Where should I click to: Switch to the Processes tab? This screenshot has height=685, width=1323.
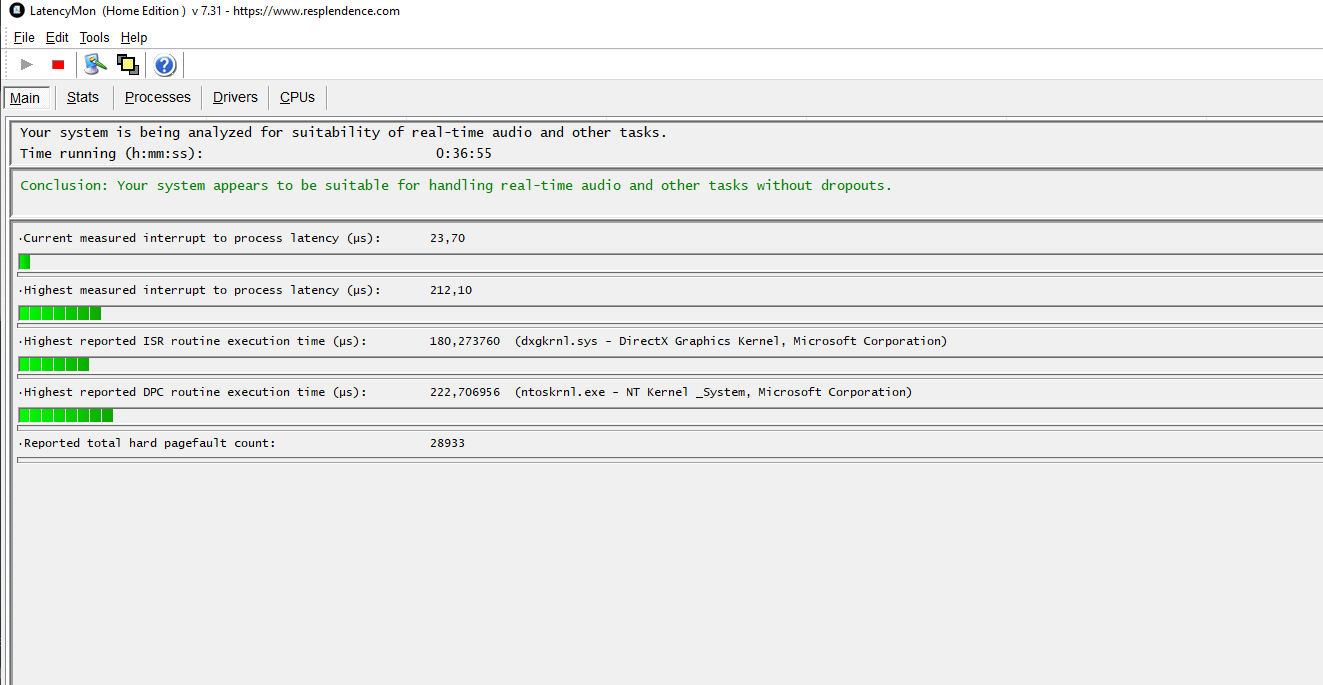tap(158, 97)
